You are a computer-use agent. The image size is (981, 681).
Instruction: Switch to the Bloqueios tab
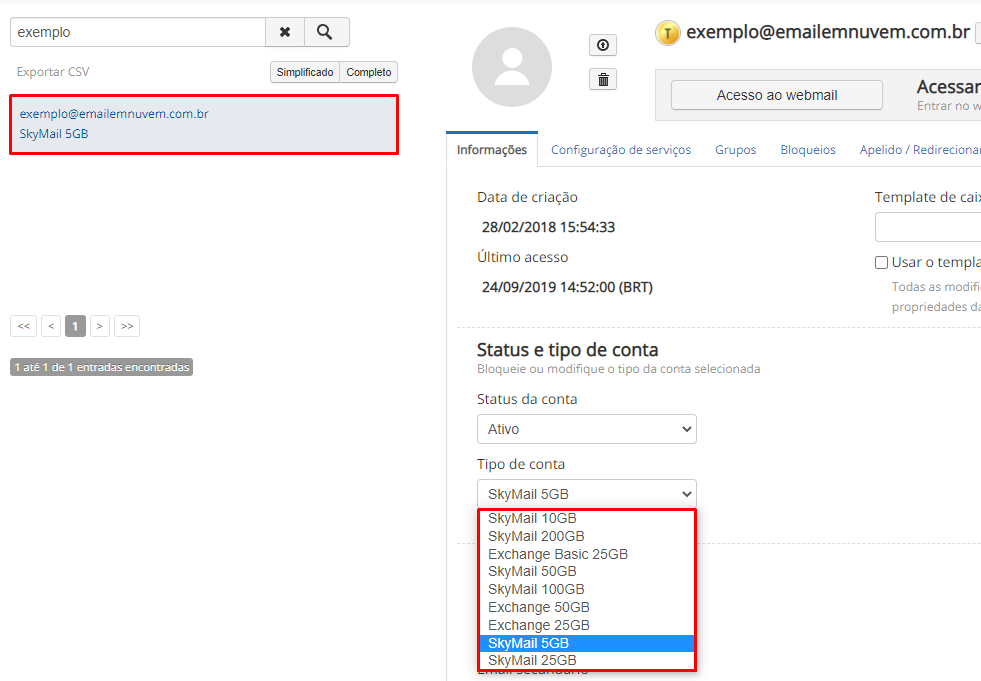808,150
